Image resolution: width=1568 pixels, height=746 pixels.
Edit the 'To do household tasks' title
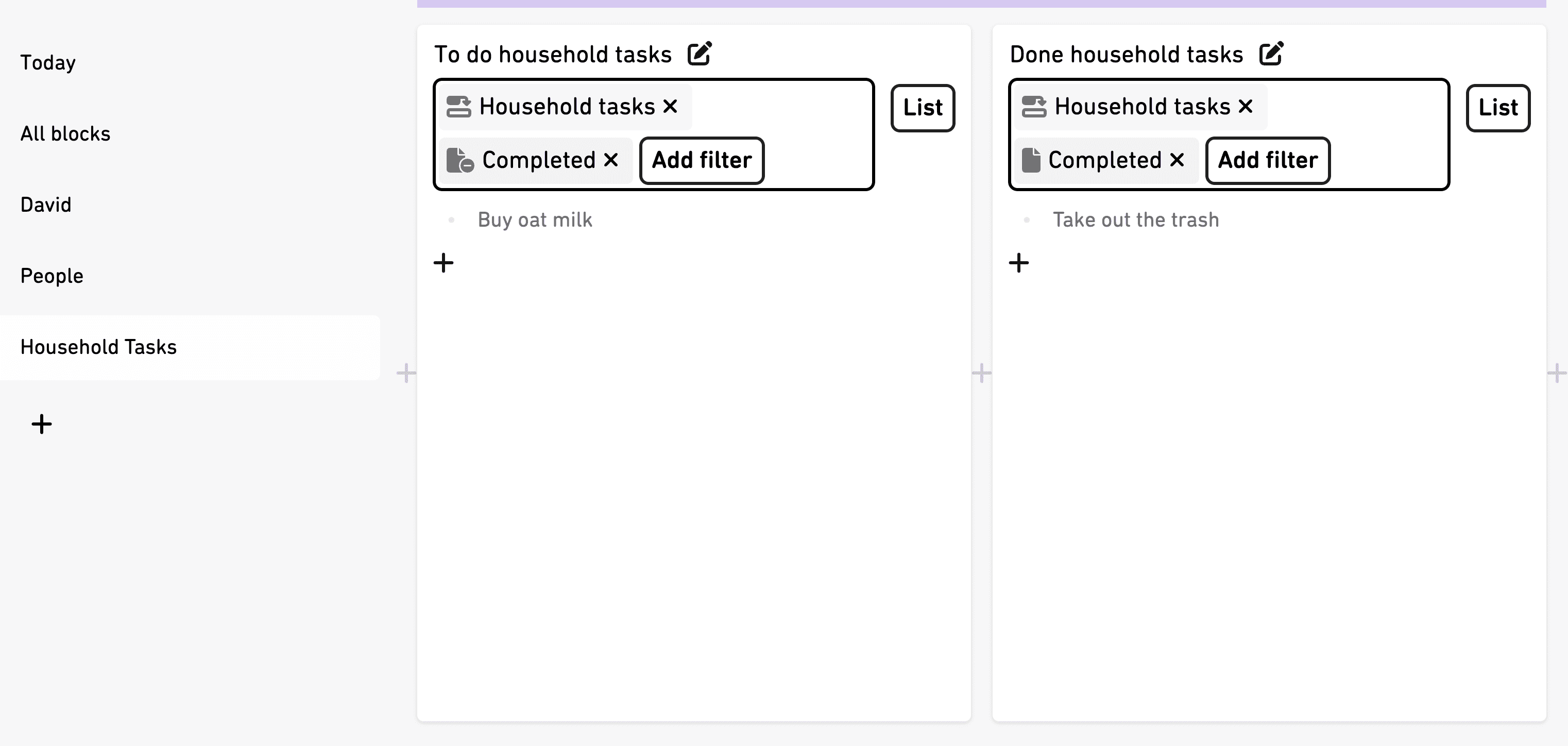[700, 54]
